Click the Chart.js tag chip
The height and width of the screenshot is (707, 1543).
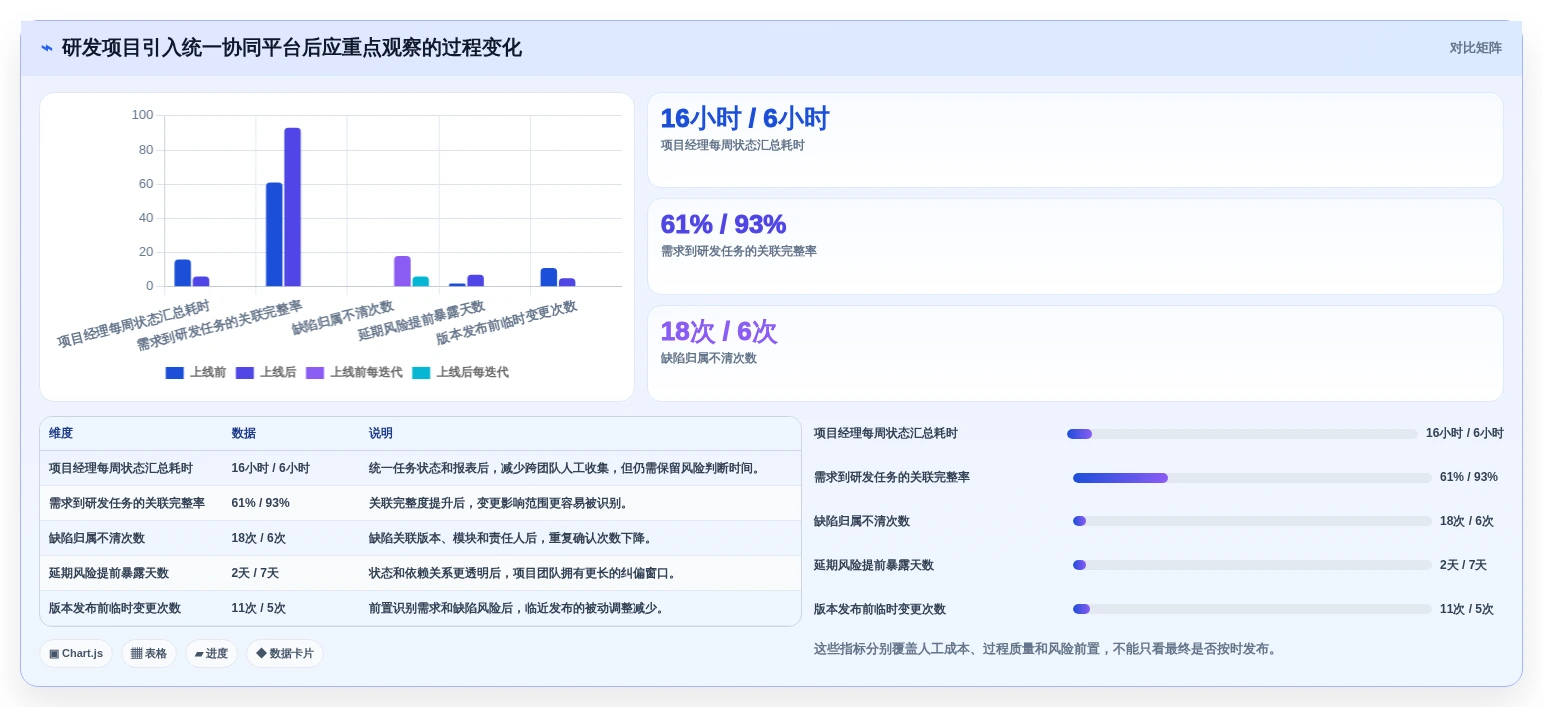[76, 653]
